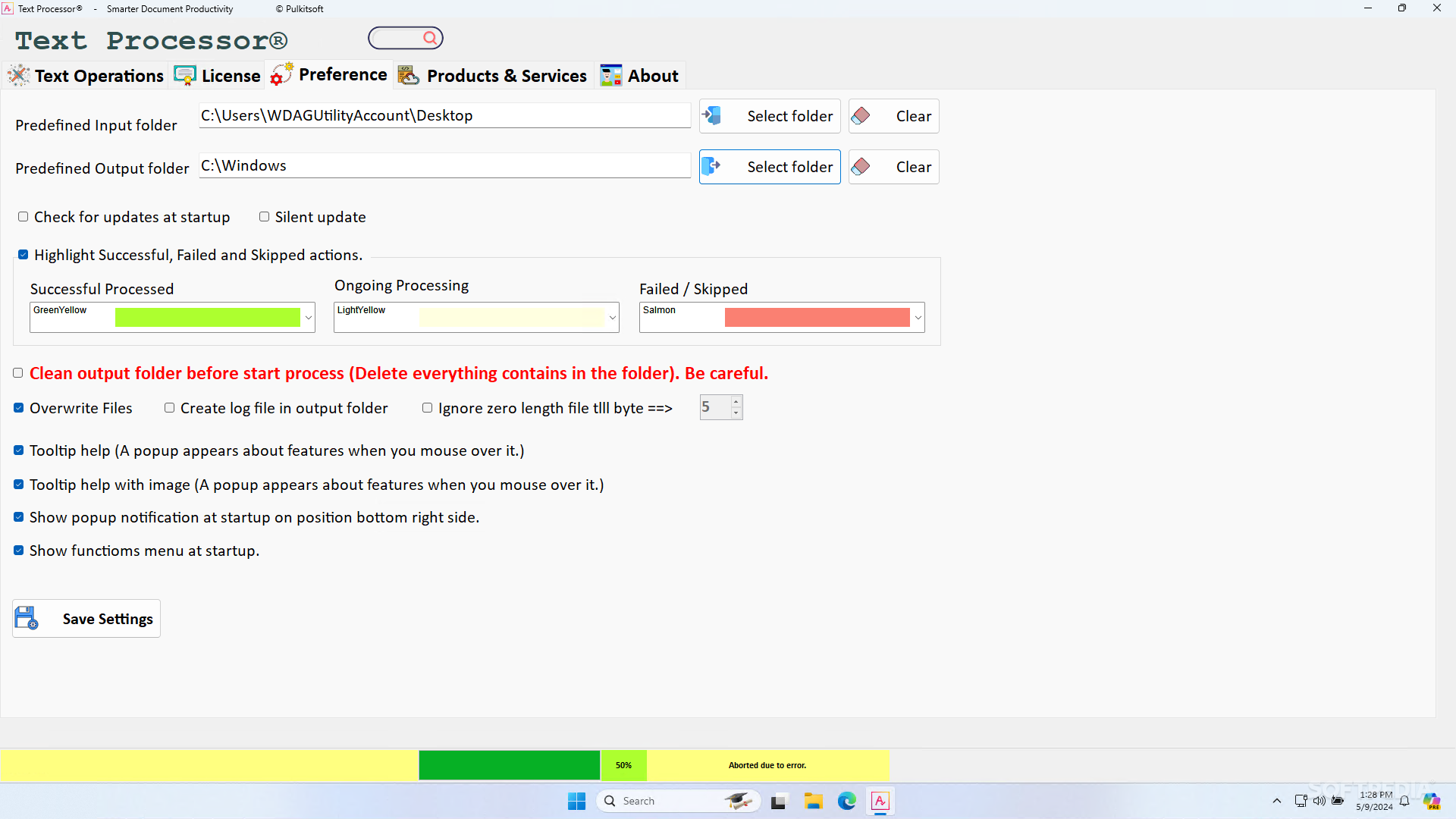Viewport: 1456px width, 819px height.
Task: Switch to the License tab
Action: 218,76
